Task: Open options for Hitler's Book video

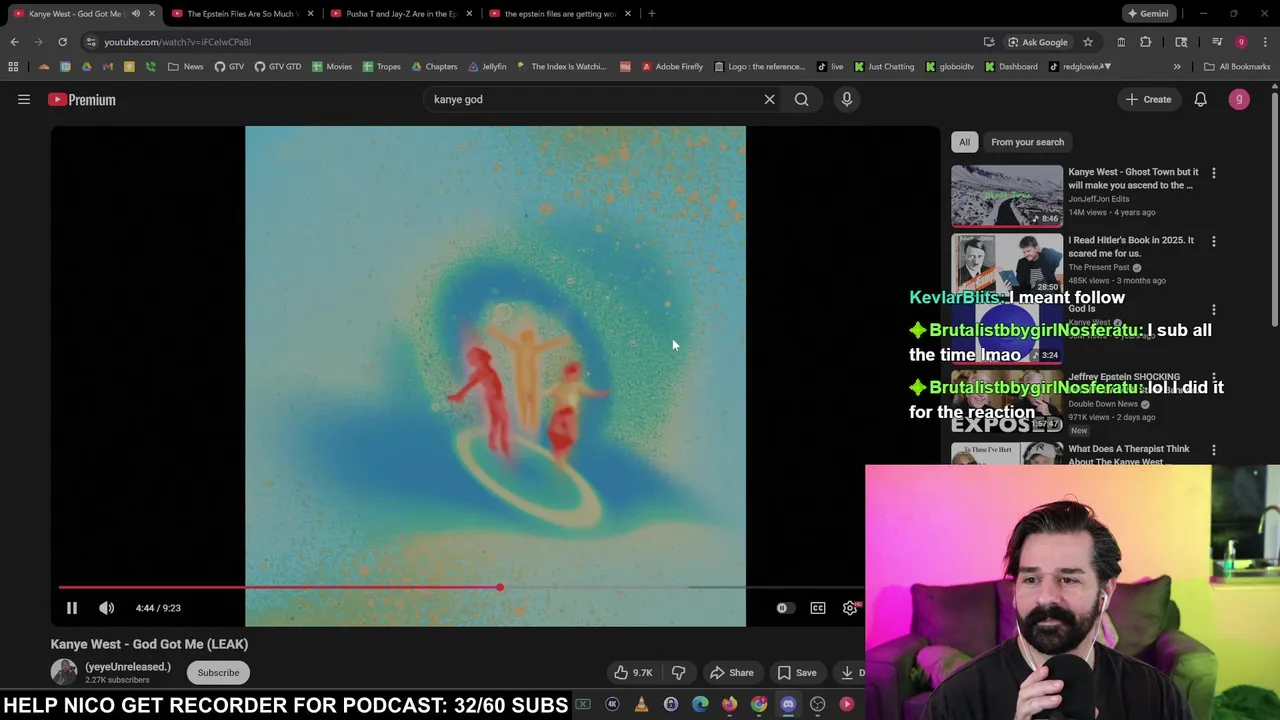Action: click(x=1214, y=241)
